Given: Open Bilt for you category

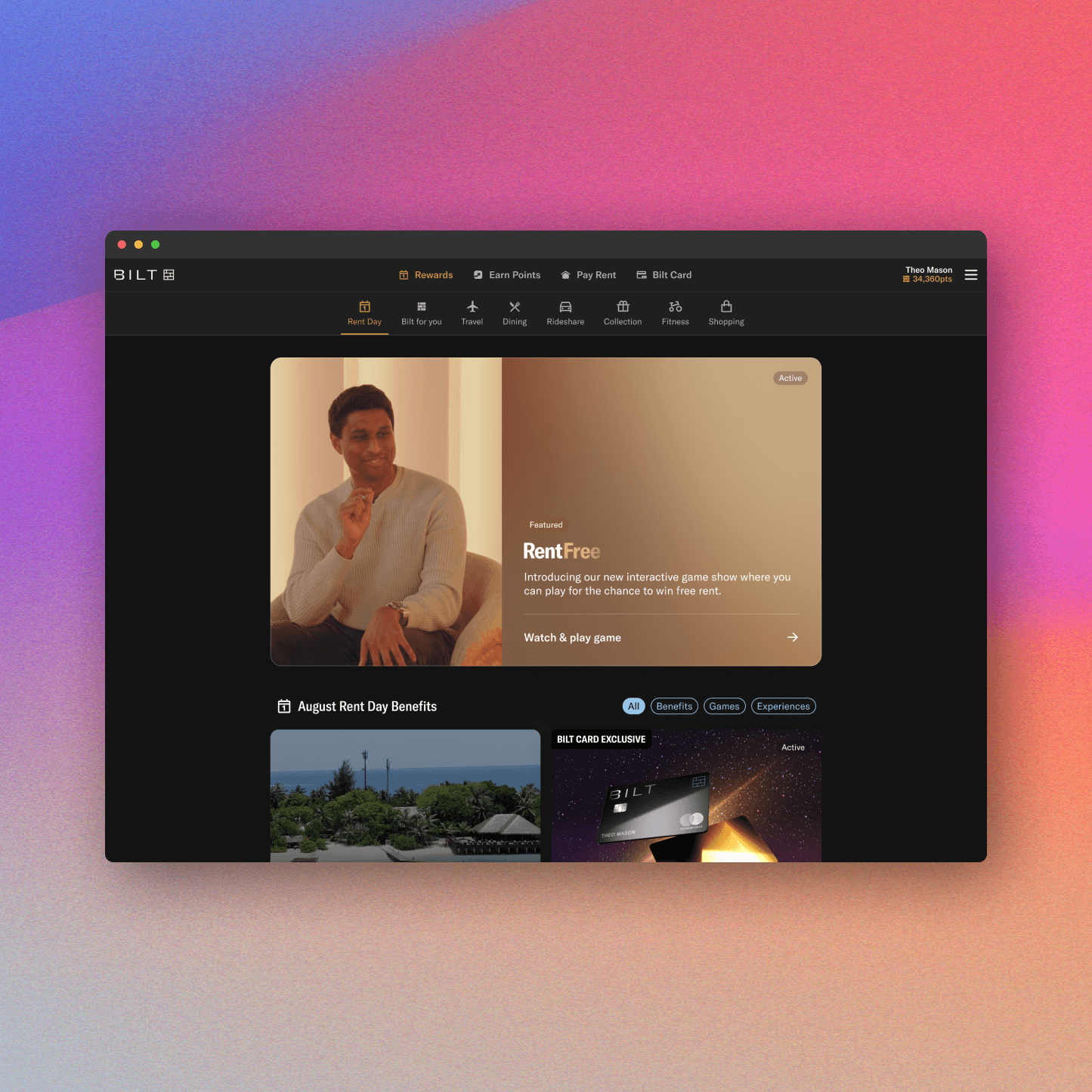Looking at the screenshot, I should tap(422, 313).
